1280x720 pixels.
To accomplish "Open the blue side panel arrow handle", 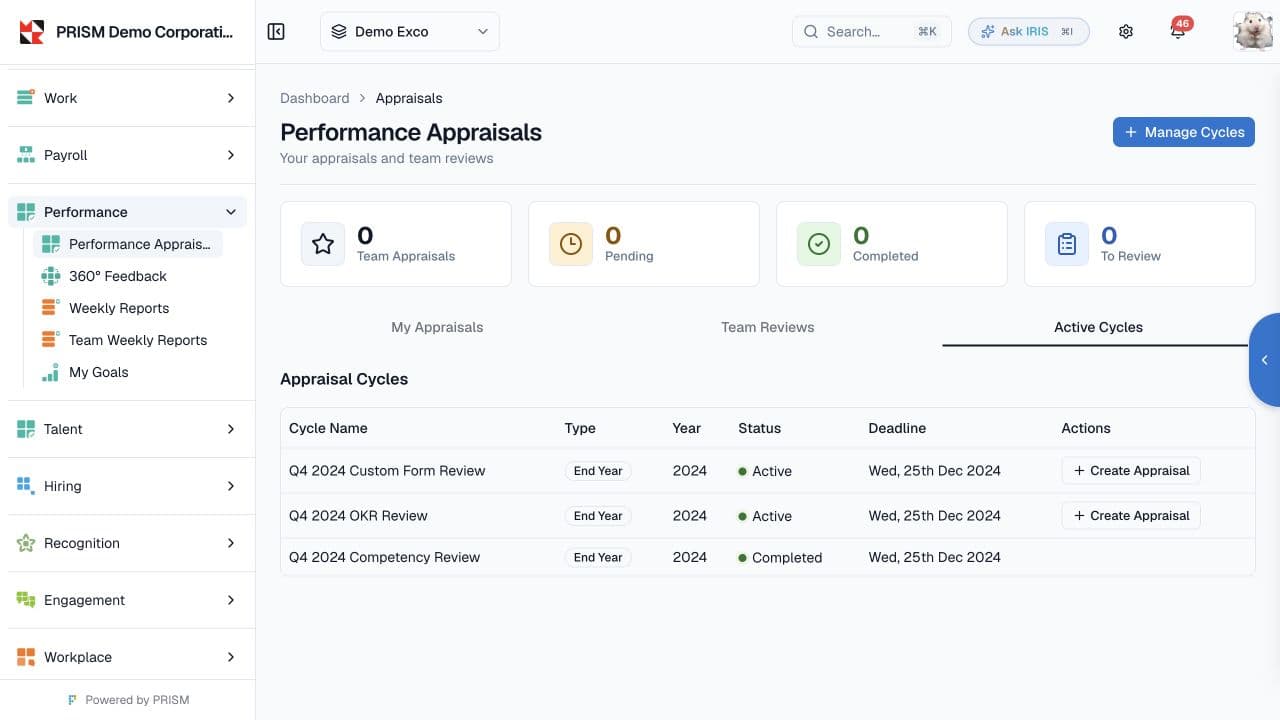I will [1265, 360].
